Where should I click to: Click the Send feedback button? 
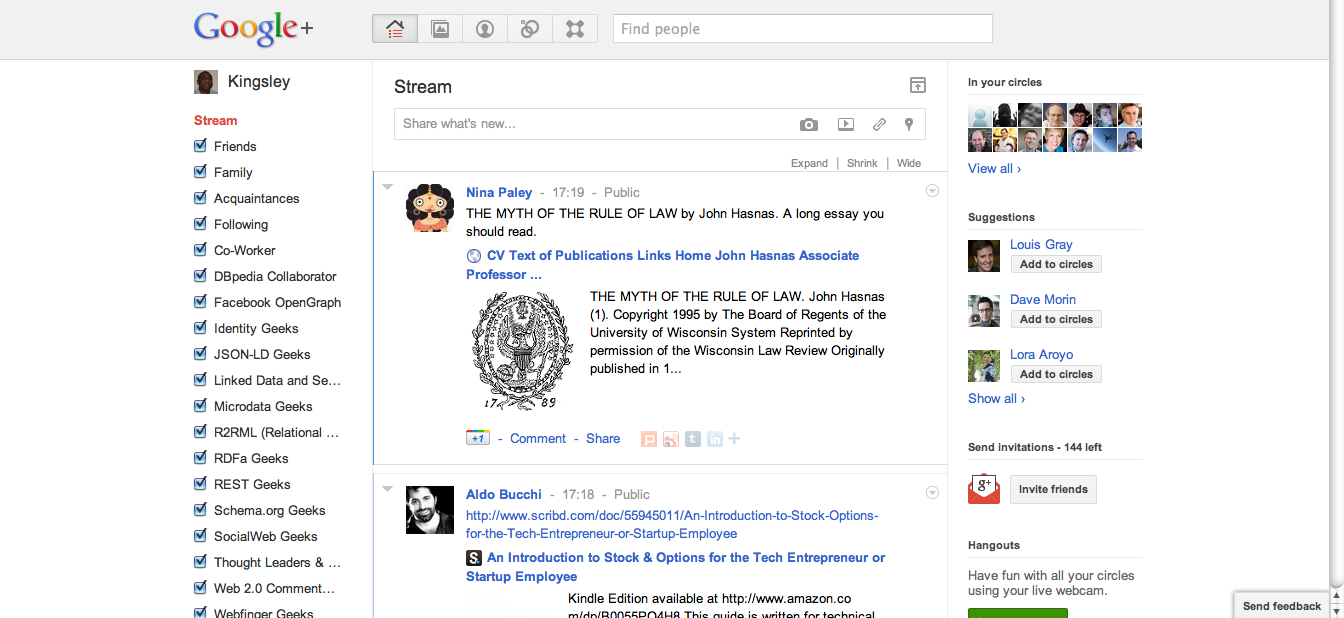[x=1282, y=606]
